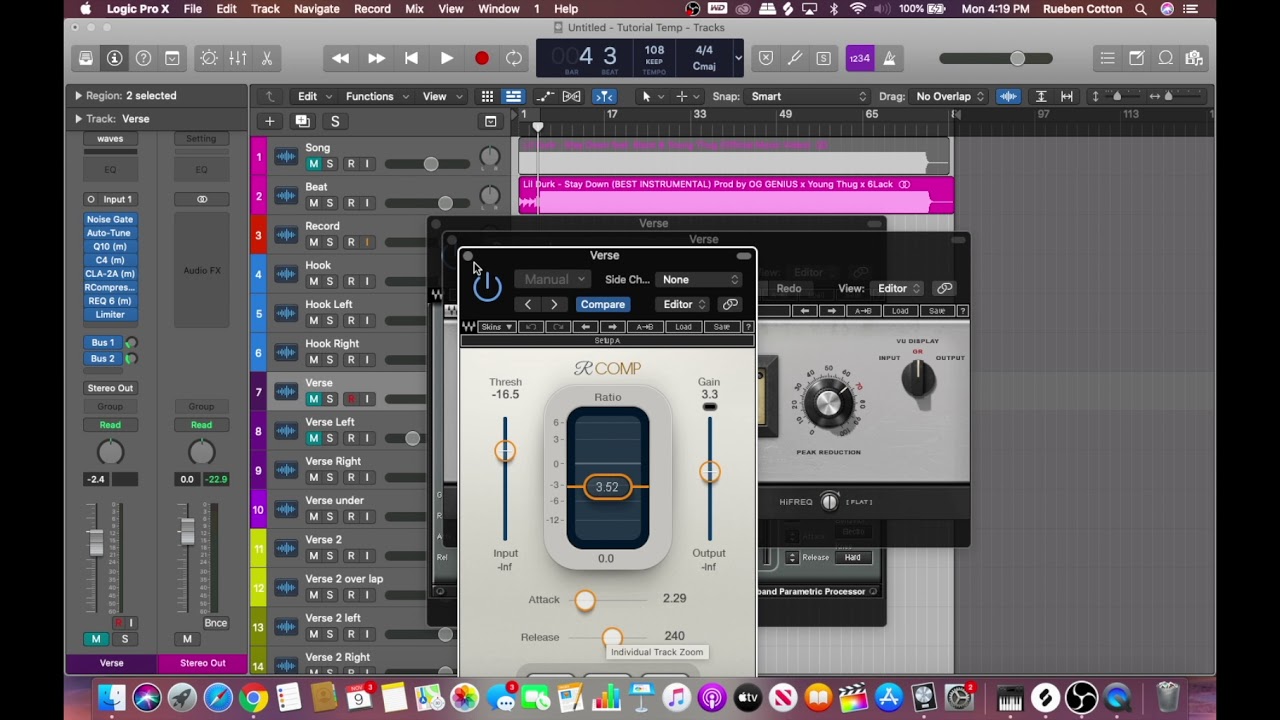
Task: Solo the Beat track
Action: coord(330,203)
